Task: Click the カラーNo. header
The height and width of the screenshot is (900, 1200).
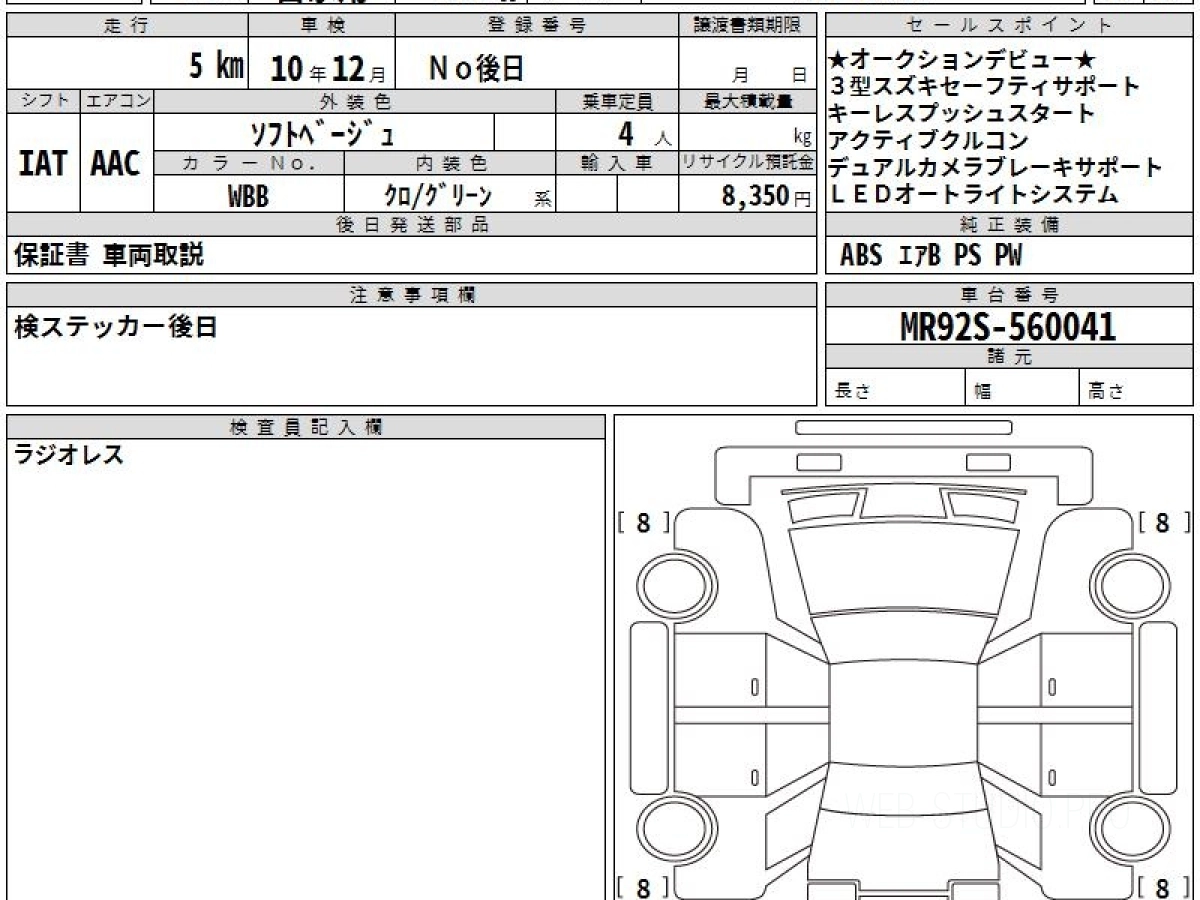Action: pyautogui.click(x=250, y=163)
